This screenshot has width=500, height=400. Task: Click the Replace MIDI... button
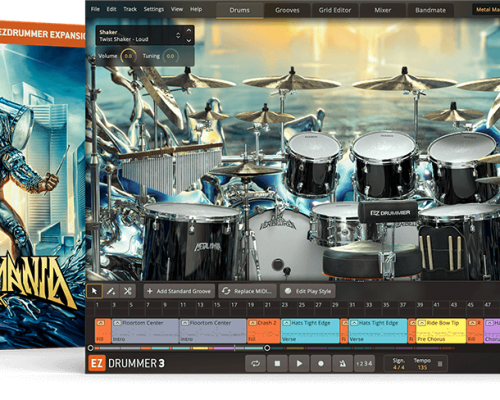tap(247, 291)
